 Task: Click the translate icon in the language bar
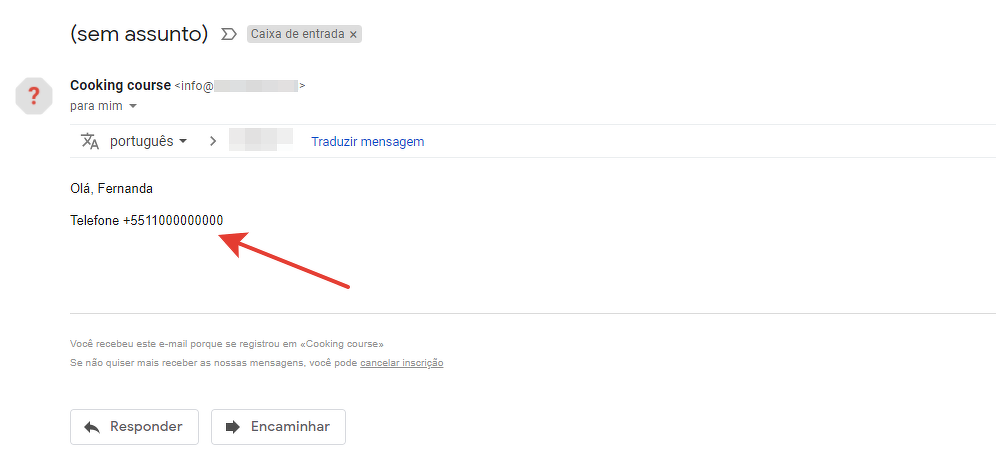coord(90,141)
